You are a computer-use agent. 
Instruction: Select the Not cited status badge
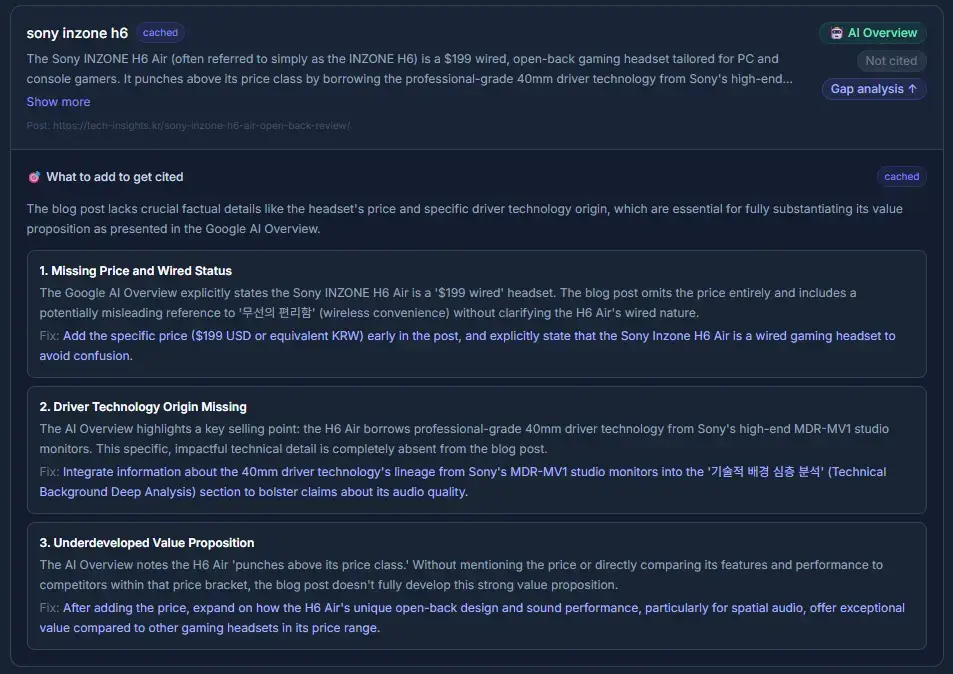coord(891,61)
